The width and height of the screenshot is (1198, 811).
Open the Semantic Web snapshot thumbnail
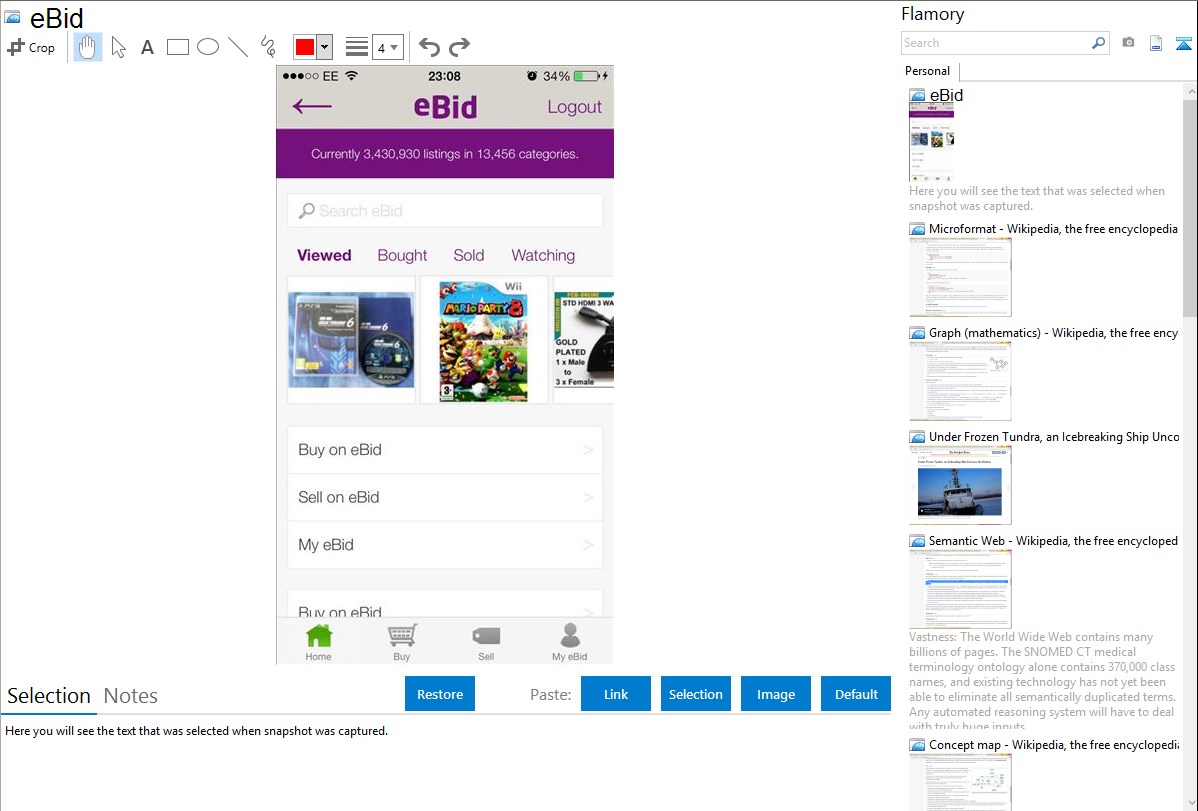tap(960, 589)
